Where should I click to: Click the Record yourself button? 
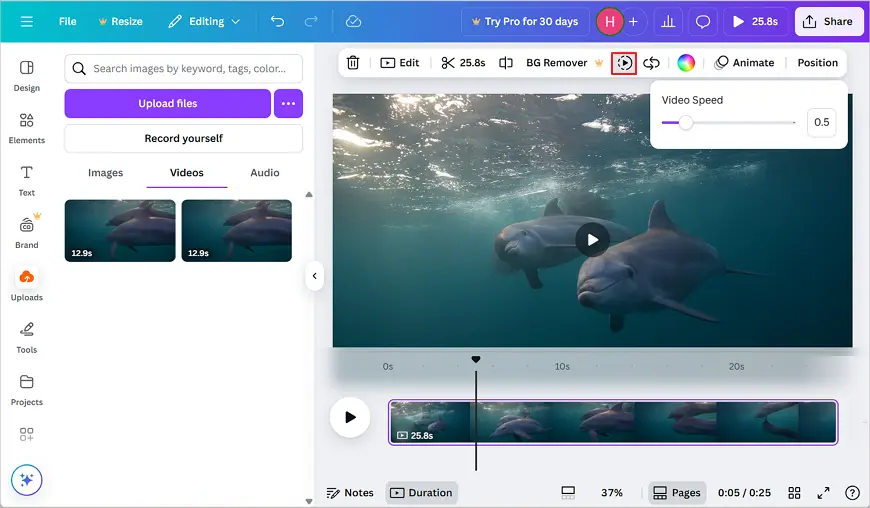pos(184,139)
